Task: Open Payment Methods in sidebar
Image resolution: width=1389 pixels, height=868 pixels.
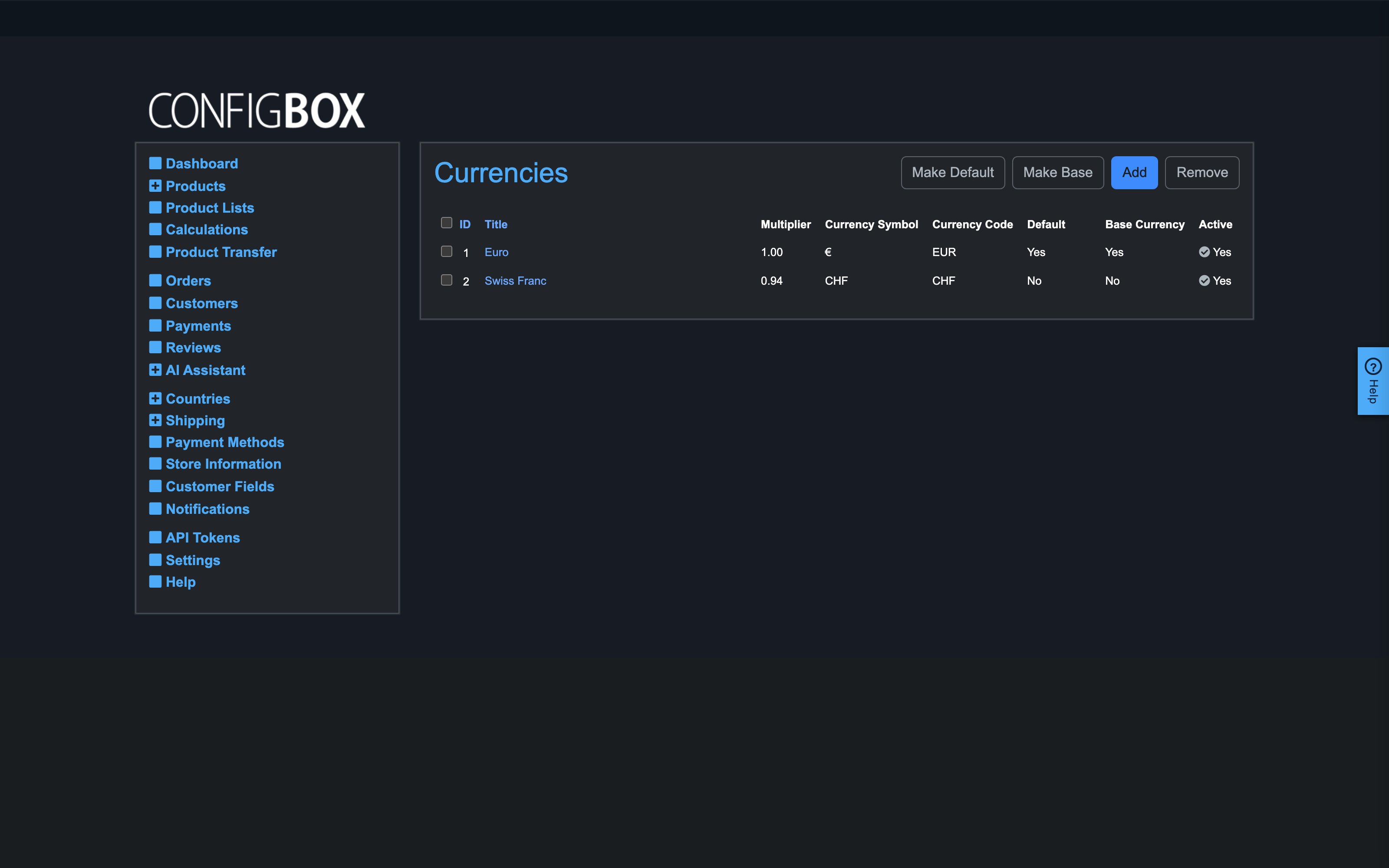Action: (x=225, y=442)
